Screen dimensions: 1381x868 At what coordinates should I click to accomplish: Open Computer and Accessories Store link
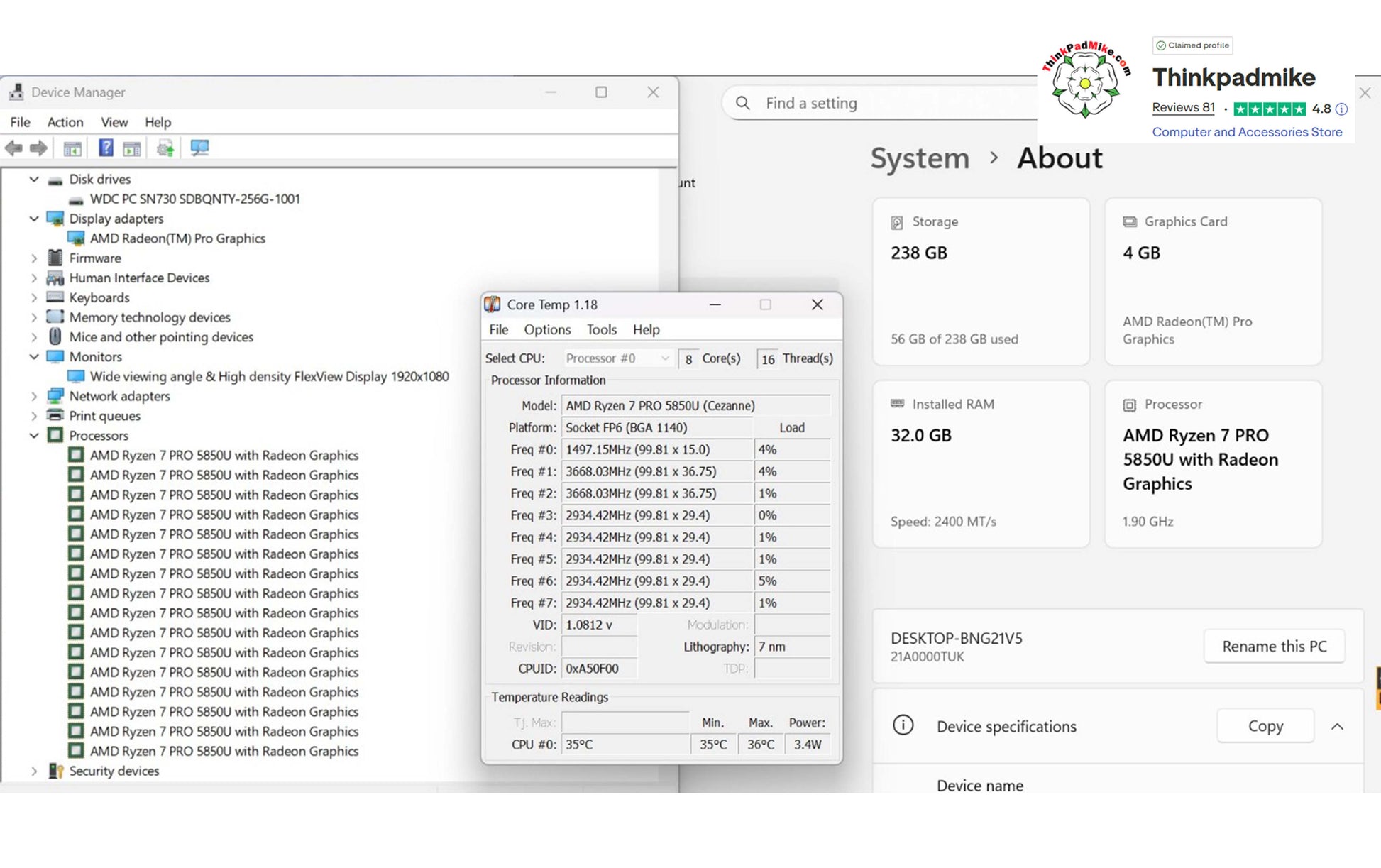click(1247, 132)
